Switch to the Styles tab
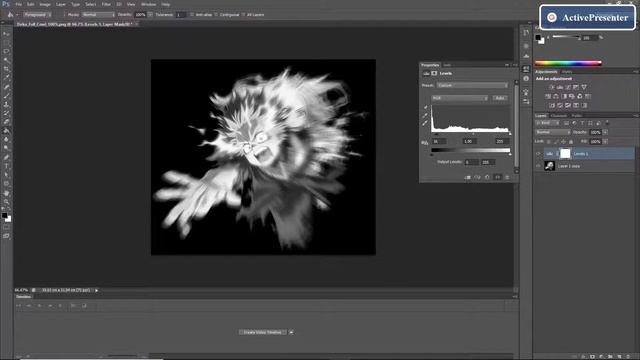640x360 pixels. [567, 72]
